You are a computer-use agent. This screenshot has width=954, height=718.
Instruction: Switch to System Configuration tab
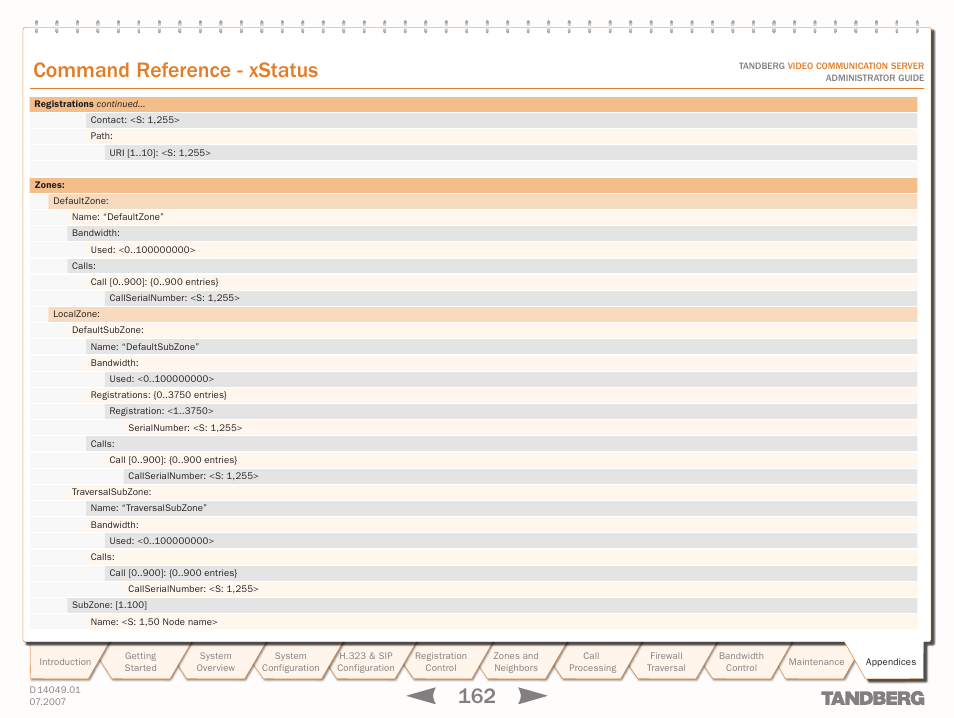coord(290,661)
